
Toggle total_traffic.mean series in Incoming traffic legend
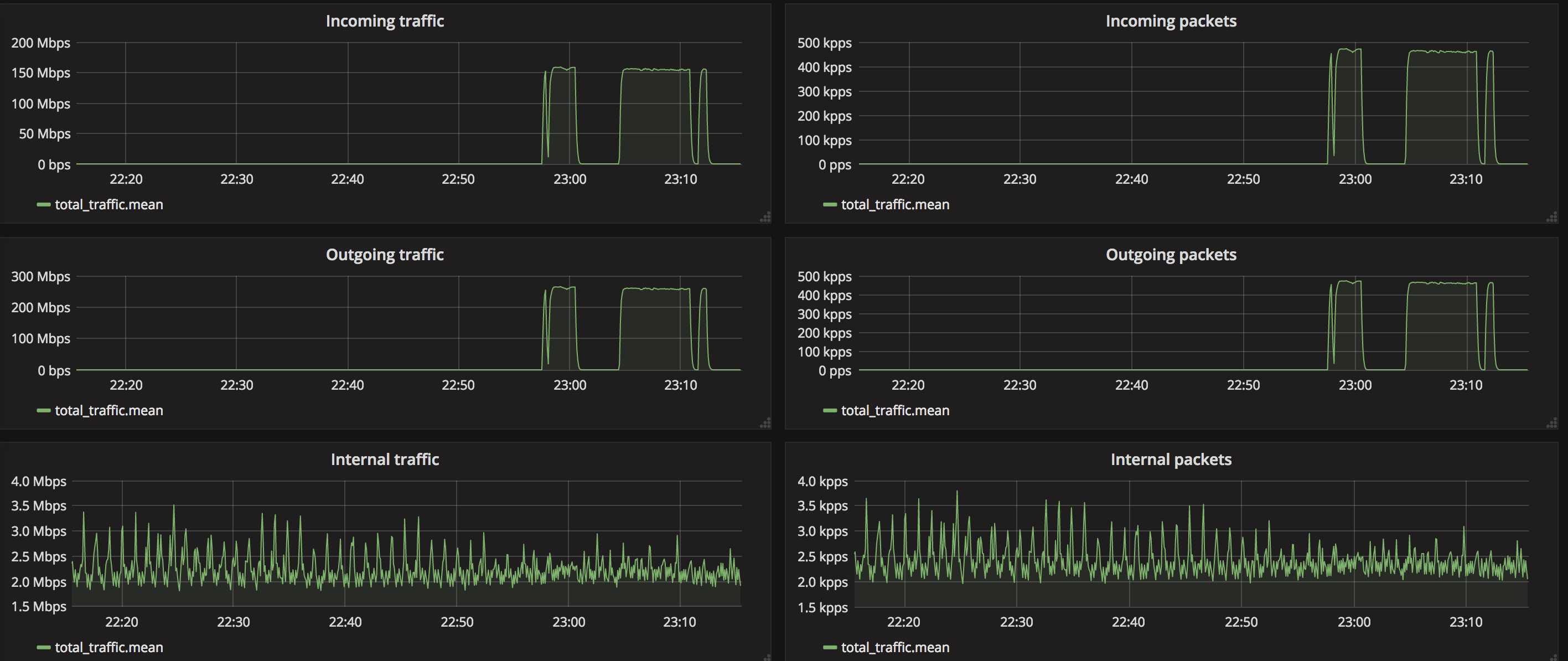pos(109,204)
